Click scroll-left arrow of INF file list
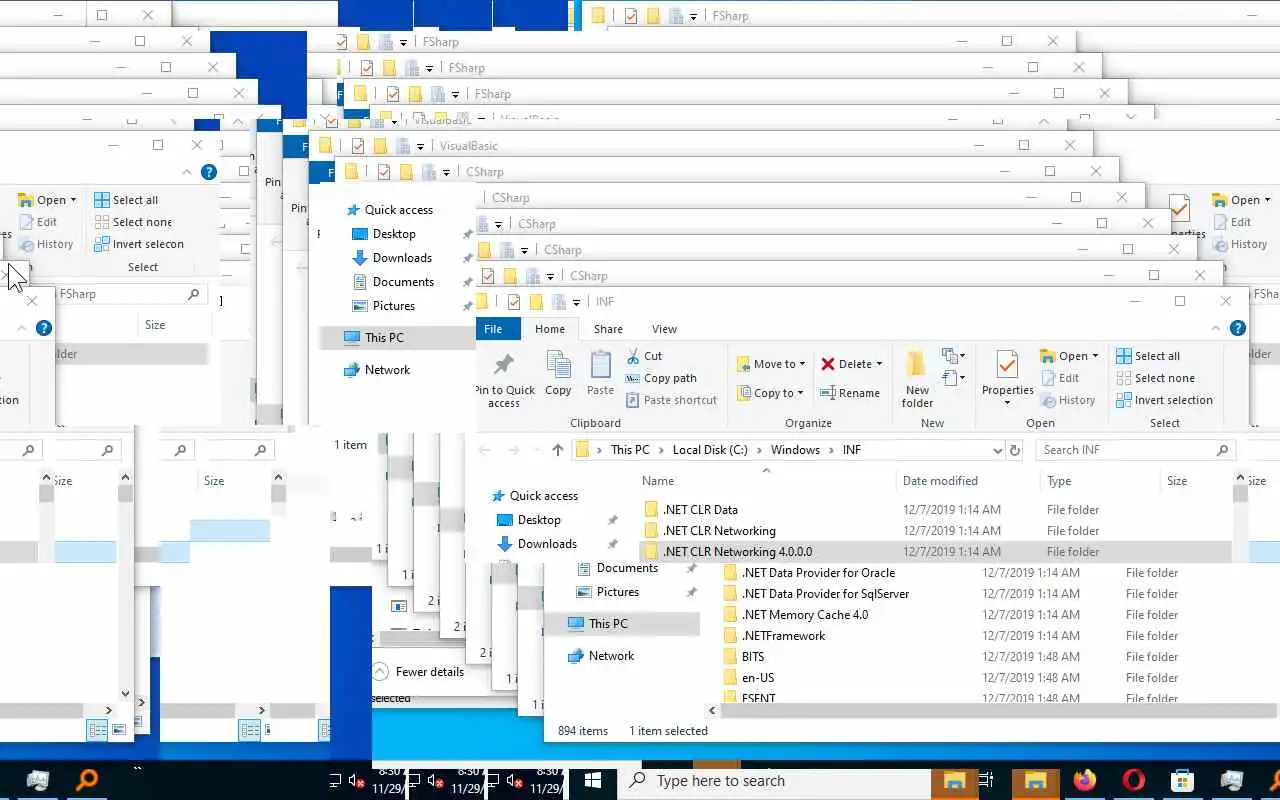The height and width of the screenshot is (800, 1280). [x=713, y=711]
